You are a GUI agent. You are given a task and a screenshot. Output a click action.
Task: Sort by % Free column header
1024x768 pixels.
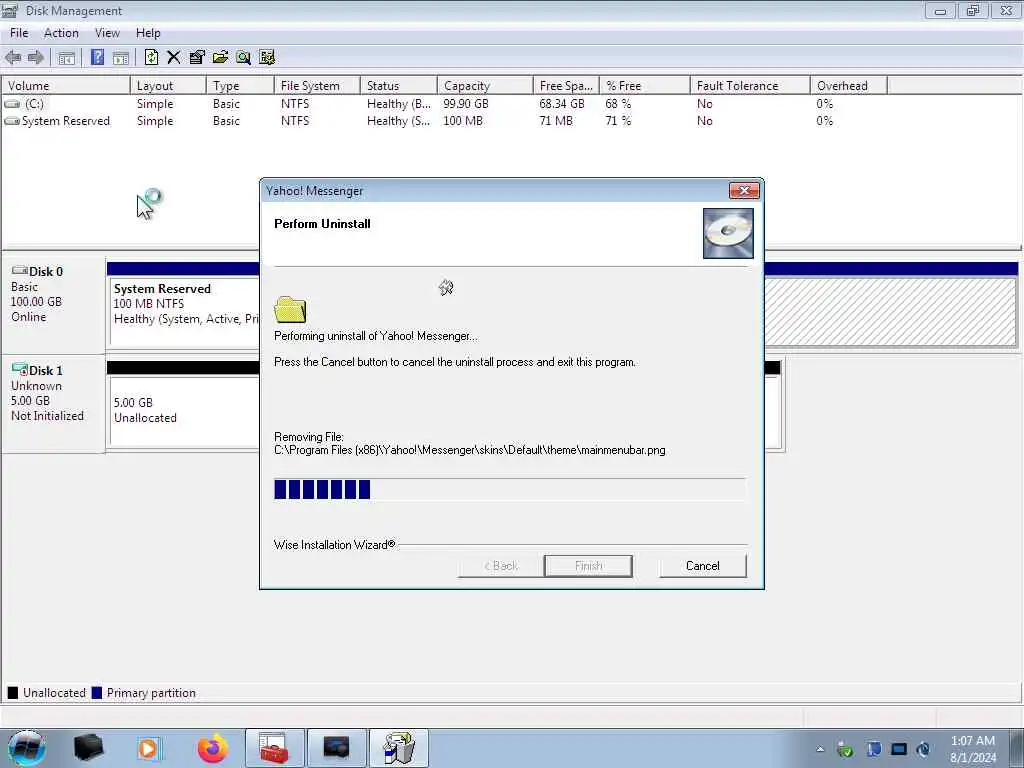click(645, 86)
